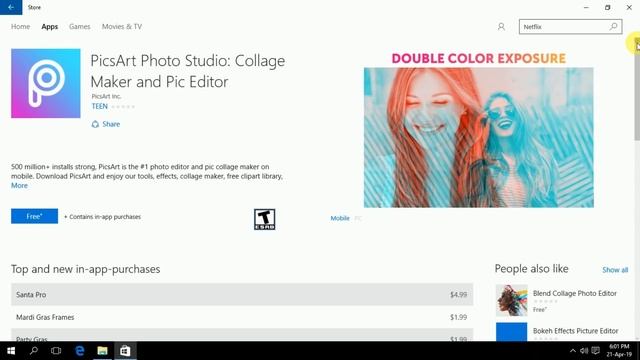Click the search magnifier icon
640x360 pixels.
pos(613,27)
